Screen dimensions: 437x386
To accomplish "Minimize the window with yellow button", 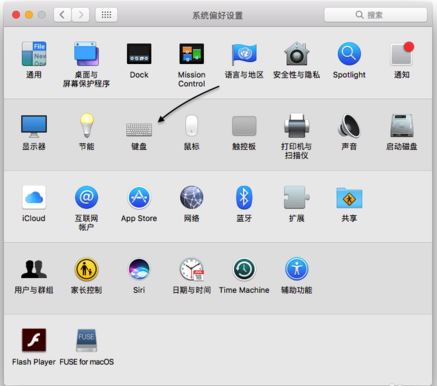I will point(29,15).
